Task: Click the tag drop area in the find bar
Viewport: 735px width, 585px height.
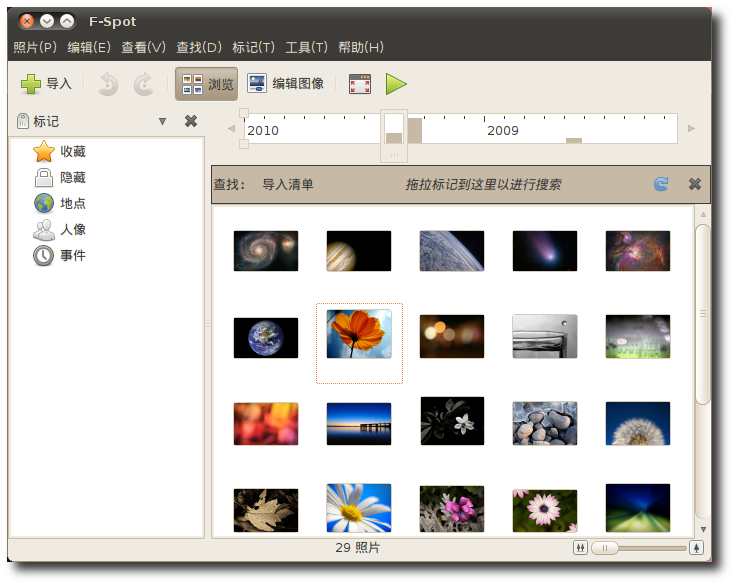Action: [x=483, y=185]
